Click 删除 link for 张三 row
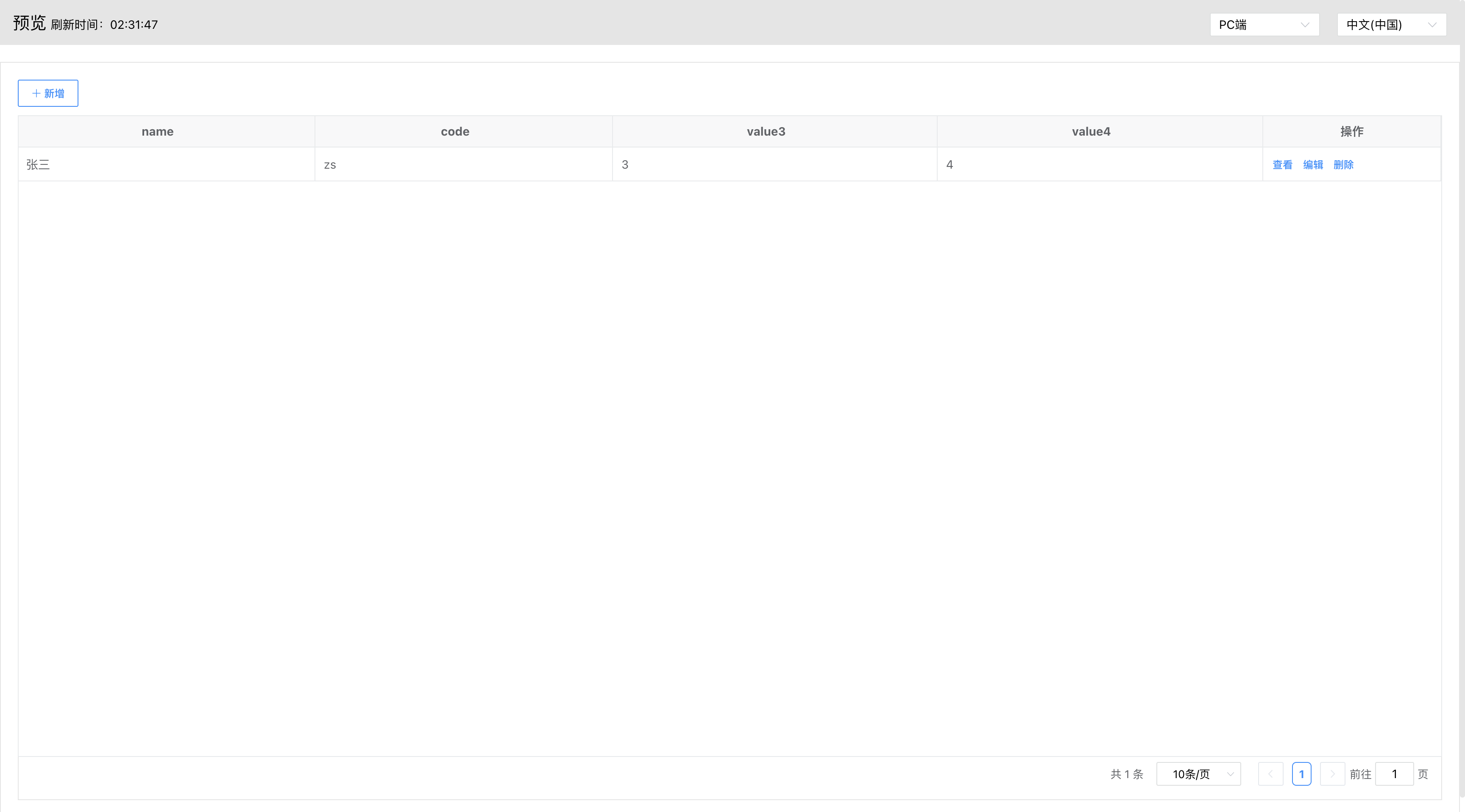This screenshot has width=1465, height=812. pos(1343,165)
